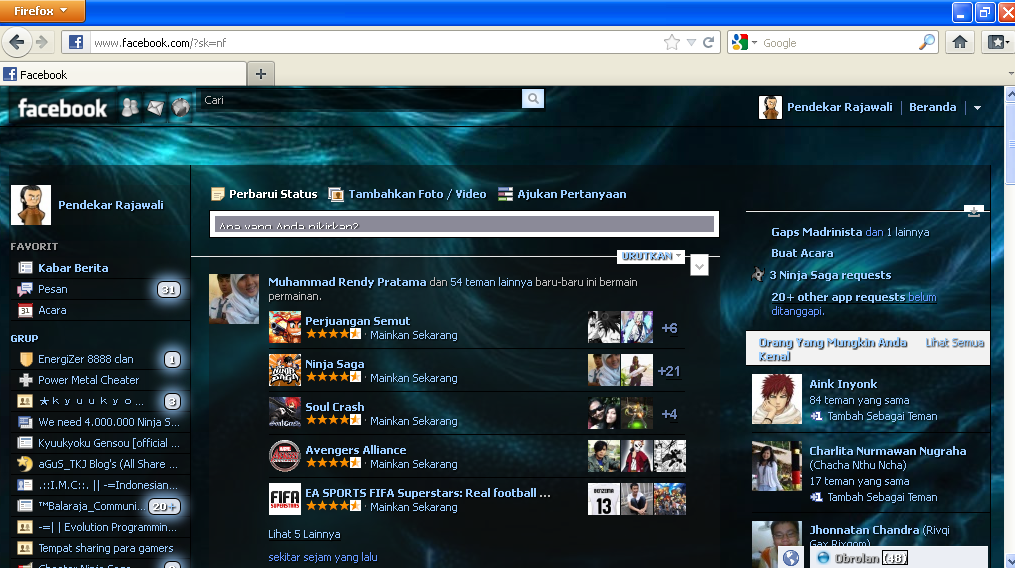This screenshot has width=1015, height=568.
Task: Click the Facebook search magnifier button
Action: click(533, 98)
